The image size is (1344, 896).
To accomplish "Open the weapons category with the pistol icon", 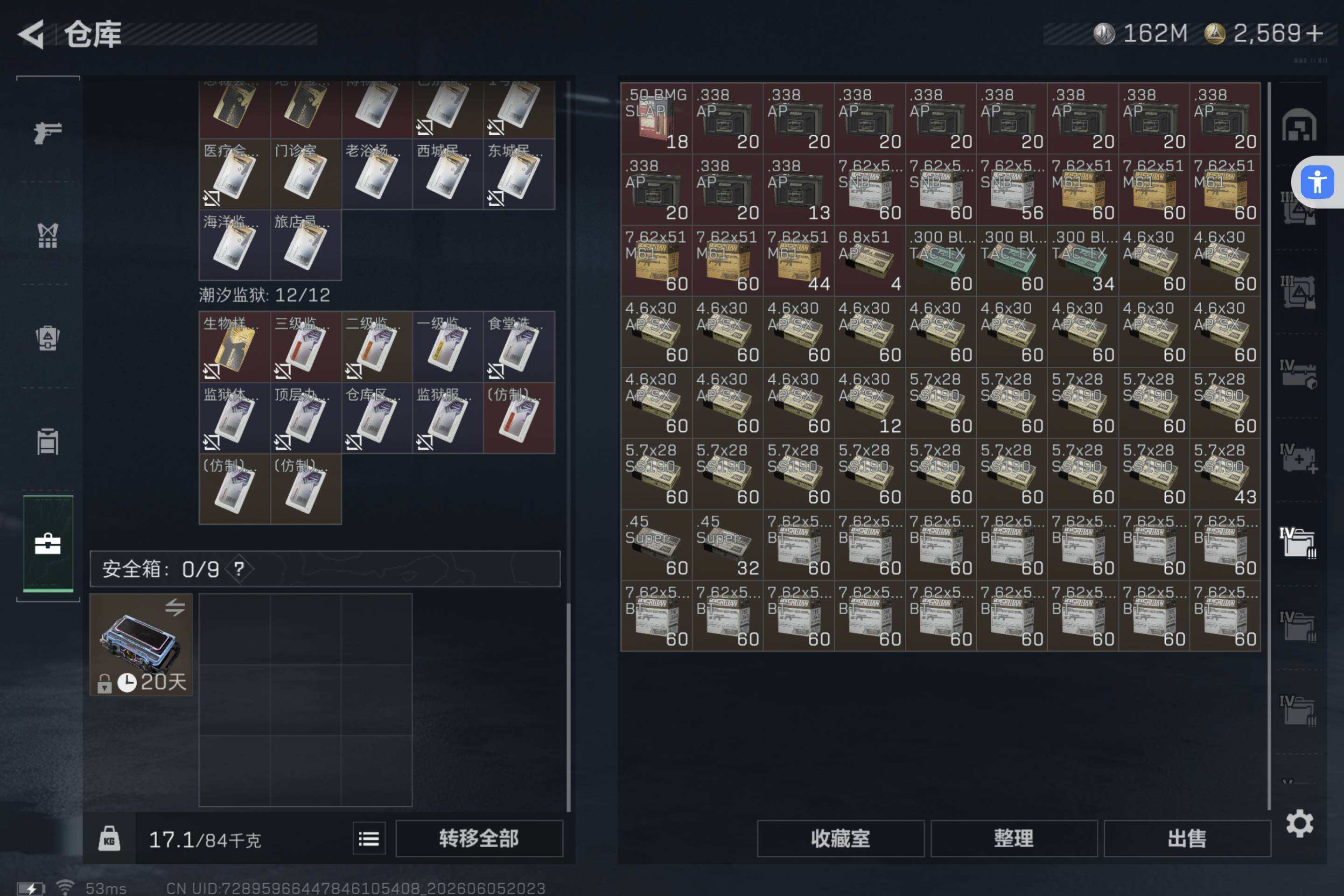I will 48,133.
